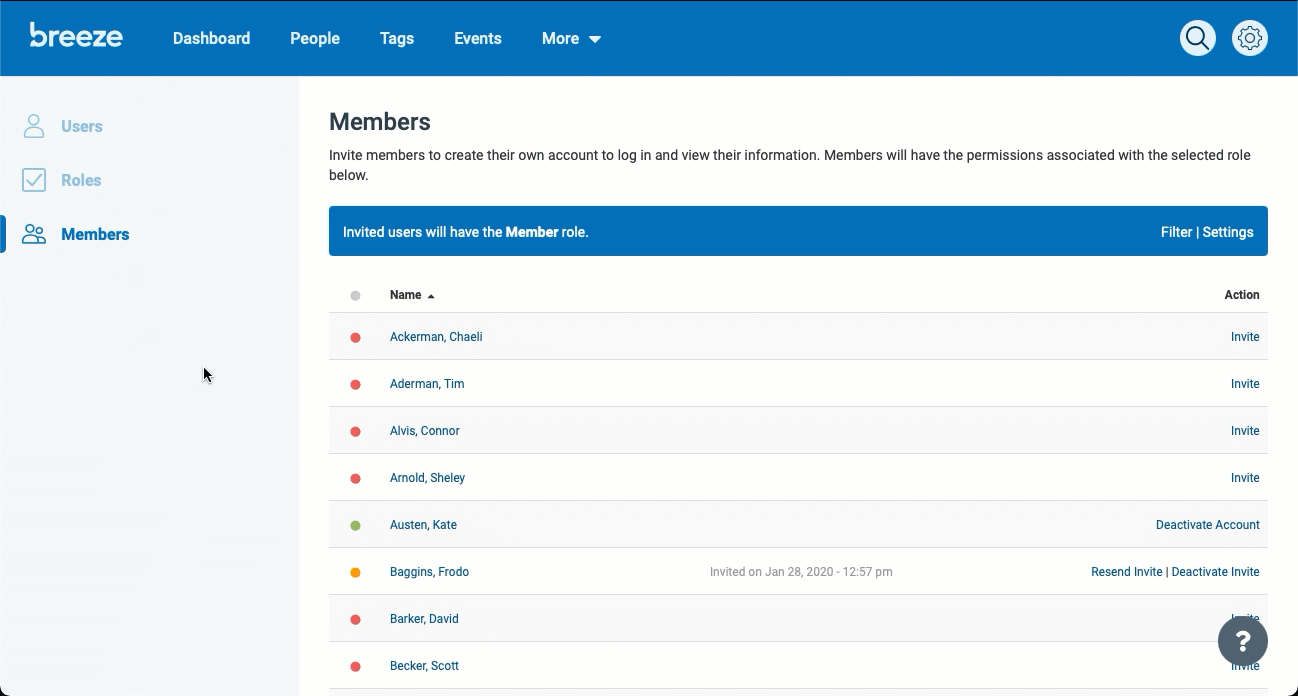
Task: Open the Tags menu
Action: click(x=397, y=39)
